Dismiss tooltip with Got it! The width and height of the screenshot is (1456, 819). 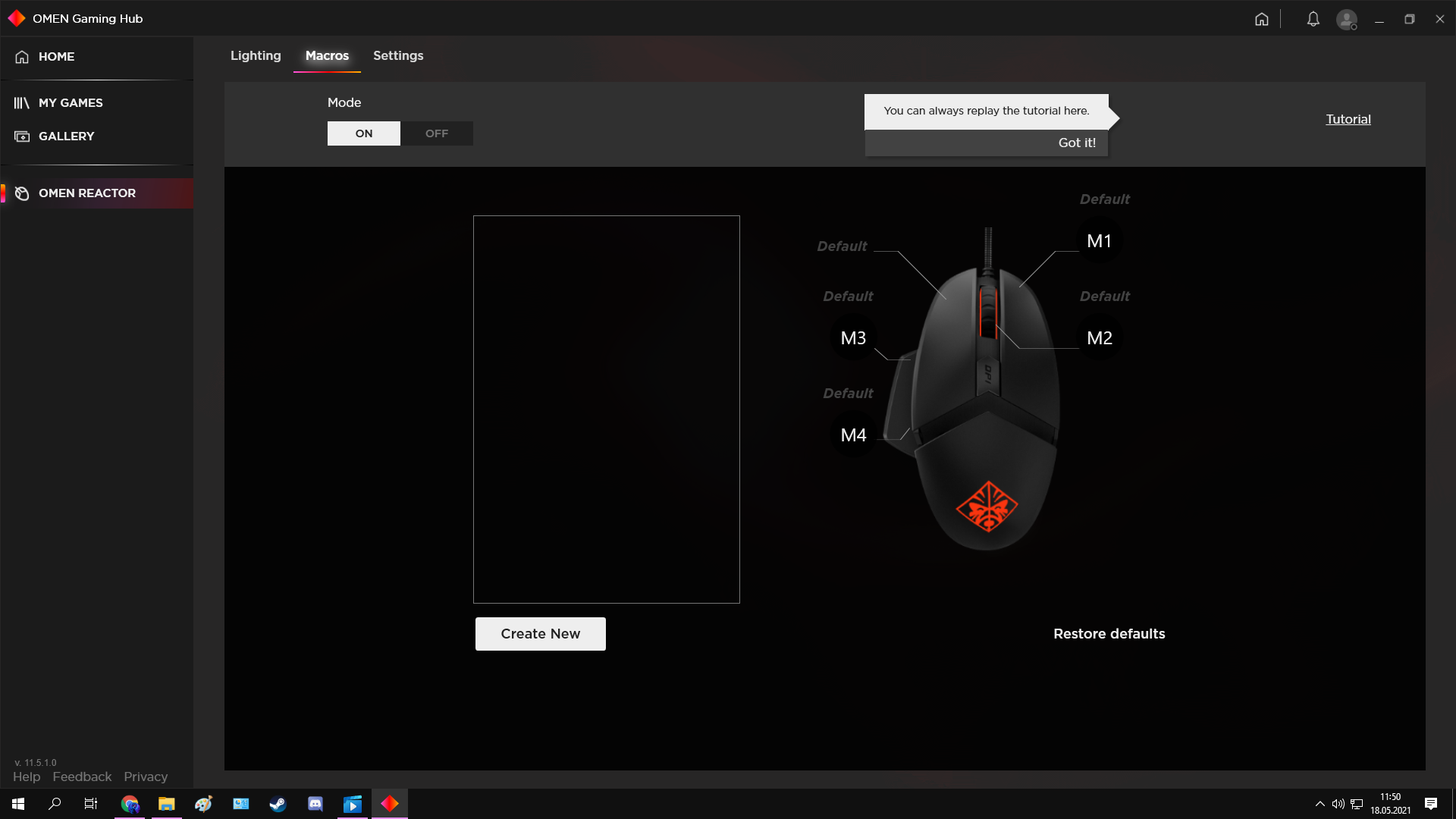point(1077,143)
